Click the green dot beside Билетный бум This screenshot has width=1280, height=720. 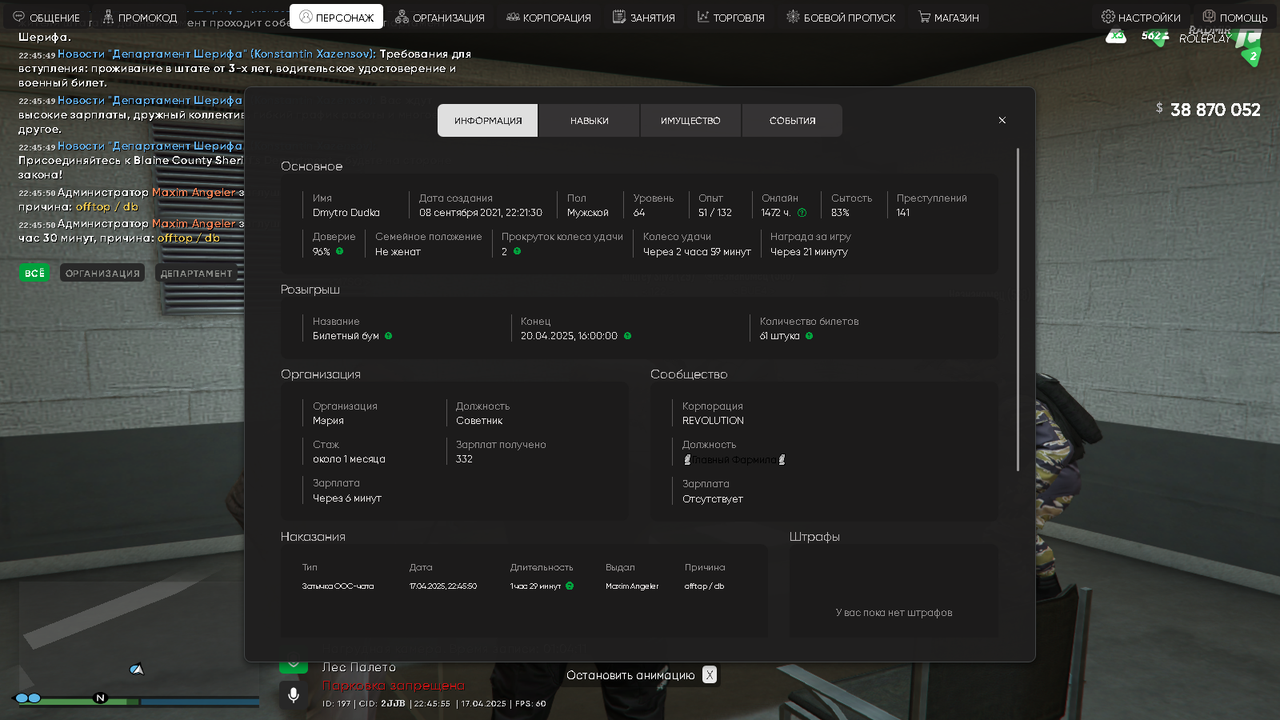pos(389,336)
